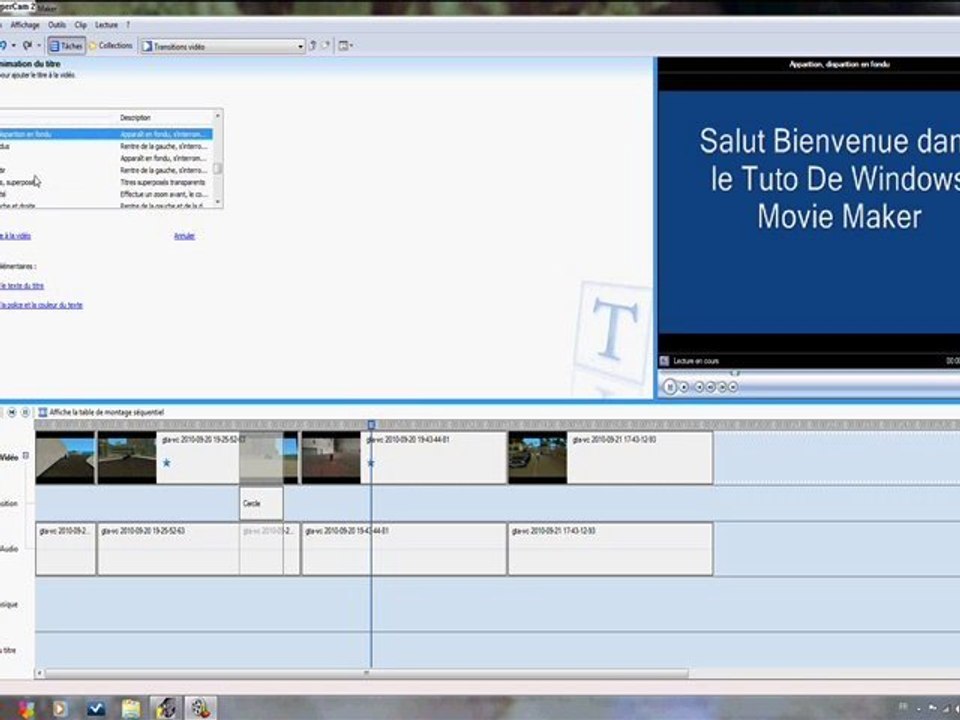Select the 'Effectue un zoom avant' animation row
This screenshot has width=960, height=720.
[x=105, y=194]
